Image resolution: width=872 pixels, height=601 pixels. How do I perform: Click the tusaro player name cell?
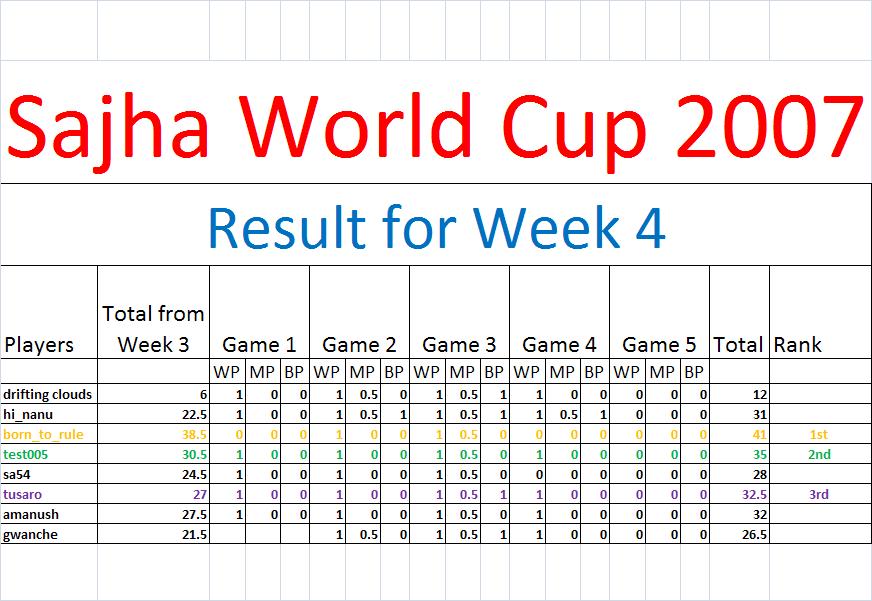23,494
